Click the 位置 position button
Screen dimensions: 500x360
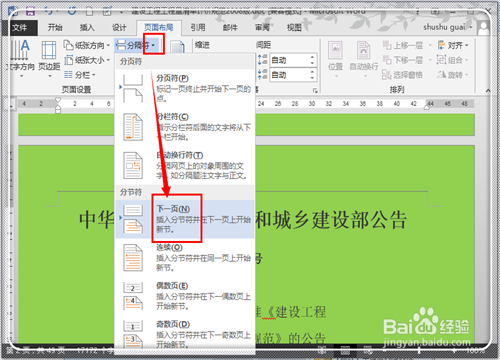coord(335,59)
